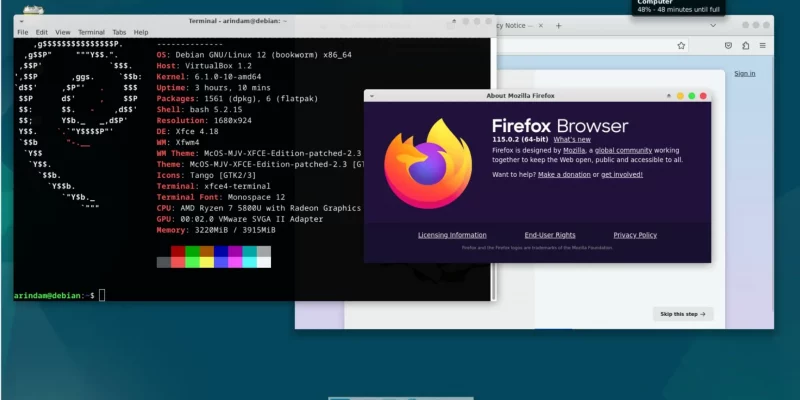Viewport: 800px width, 400px height.
Task: Click the Firefox logo in the About dialog
Action: click(x=428, y=164)
